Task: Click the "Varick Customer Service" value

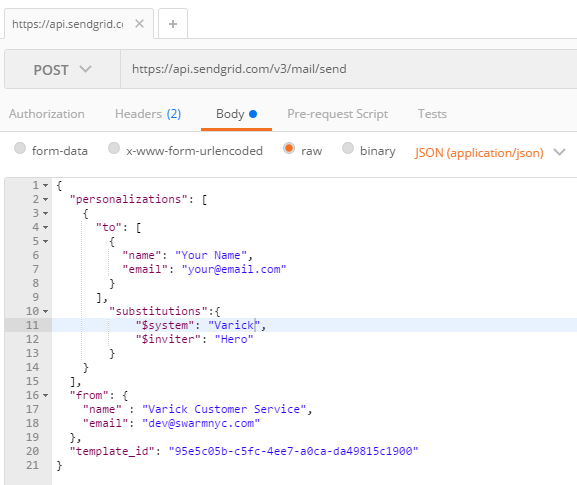Action: [224, 409]
